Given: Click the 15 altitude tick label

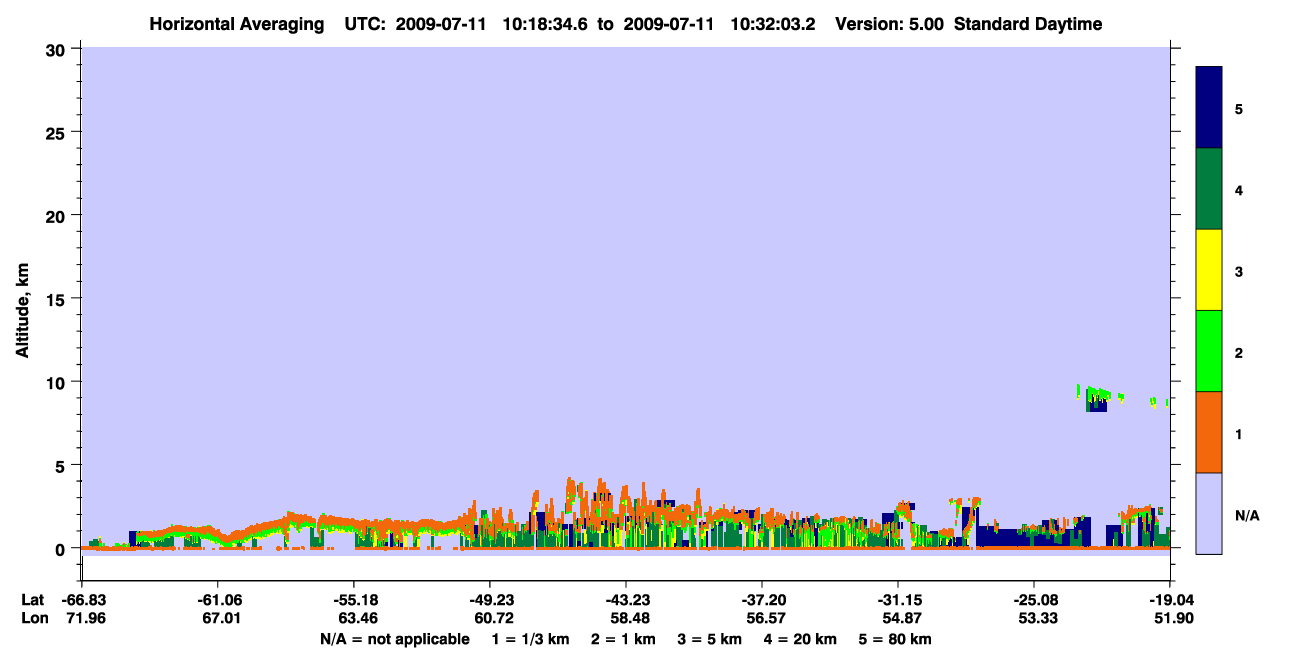Looking at the screenshot, I should tap(57, 299).
